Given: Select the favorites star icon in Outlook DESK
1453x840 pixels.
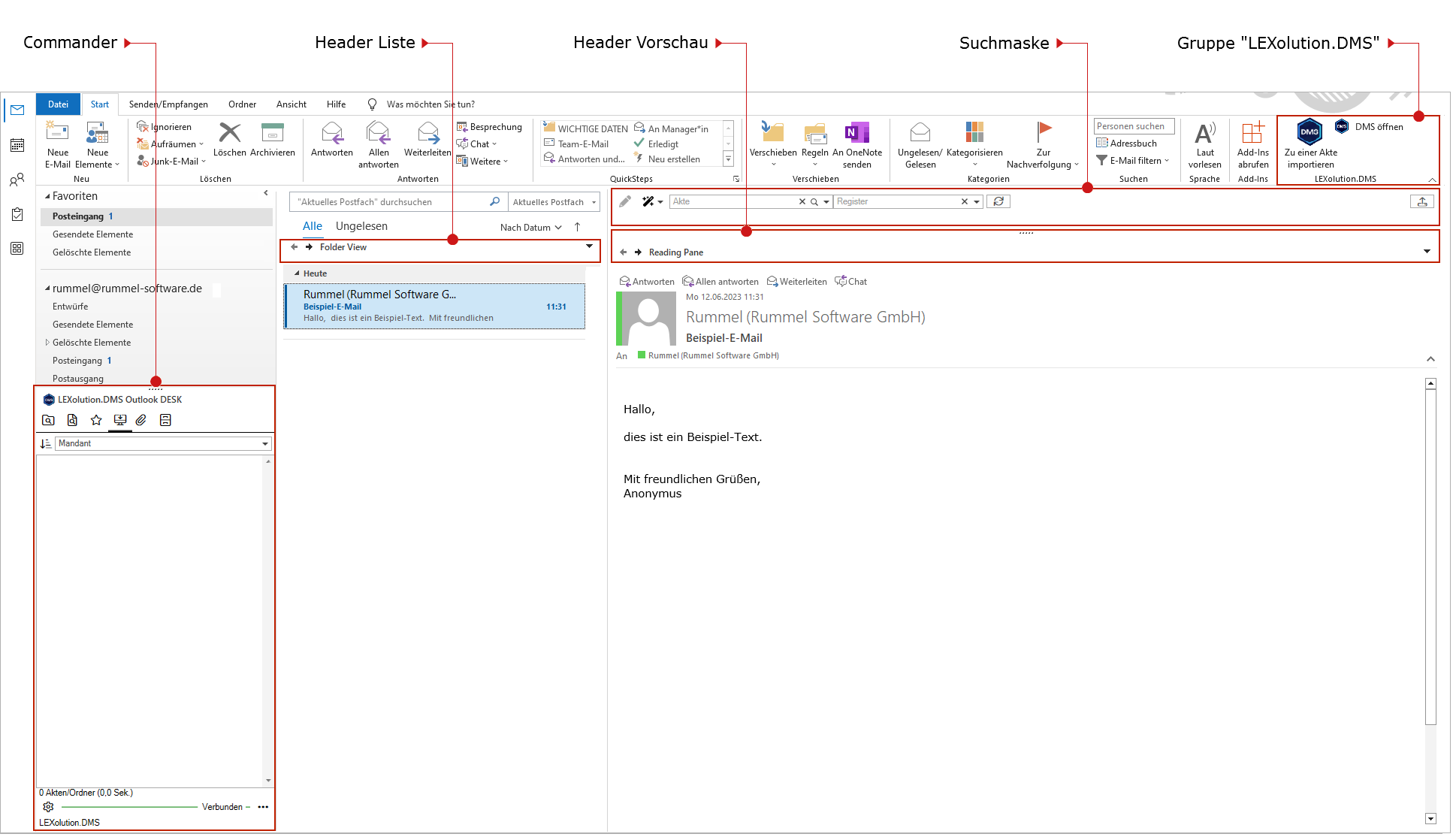Looking at the screenshot, I should point(96,420).
